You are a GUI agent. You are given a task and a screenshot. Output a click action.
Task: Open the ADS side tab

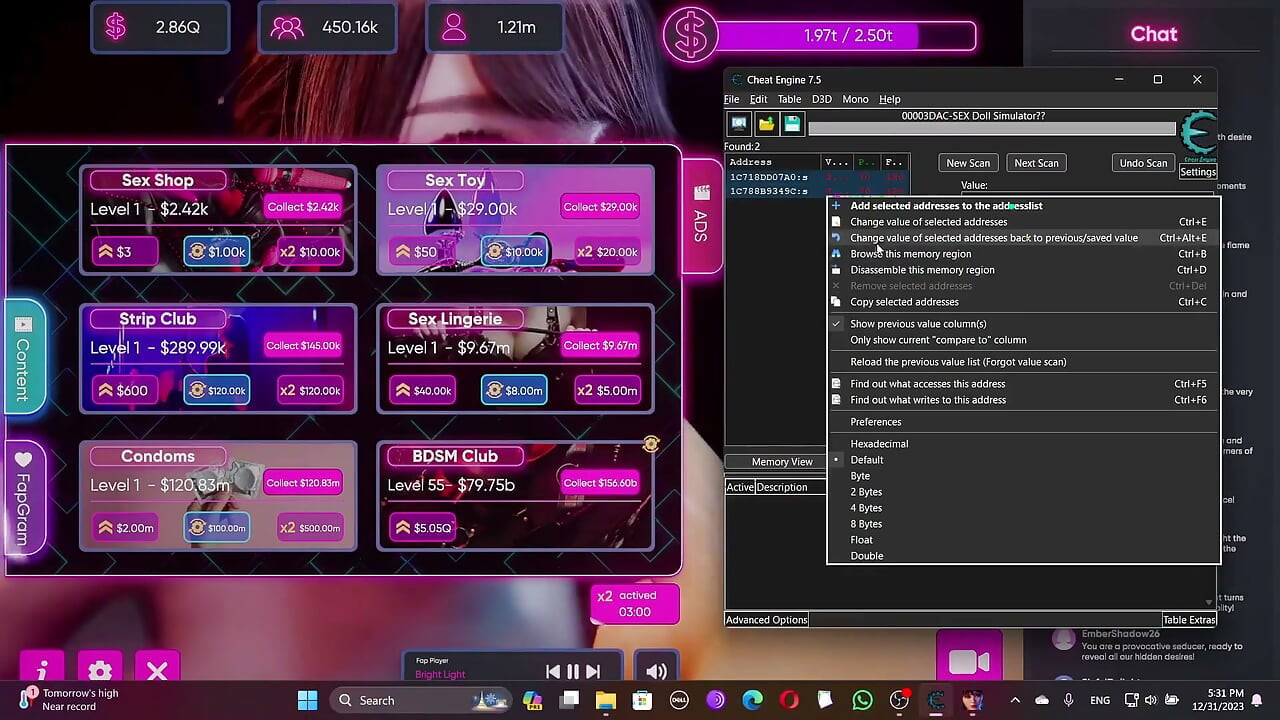click(701, 215)
